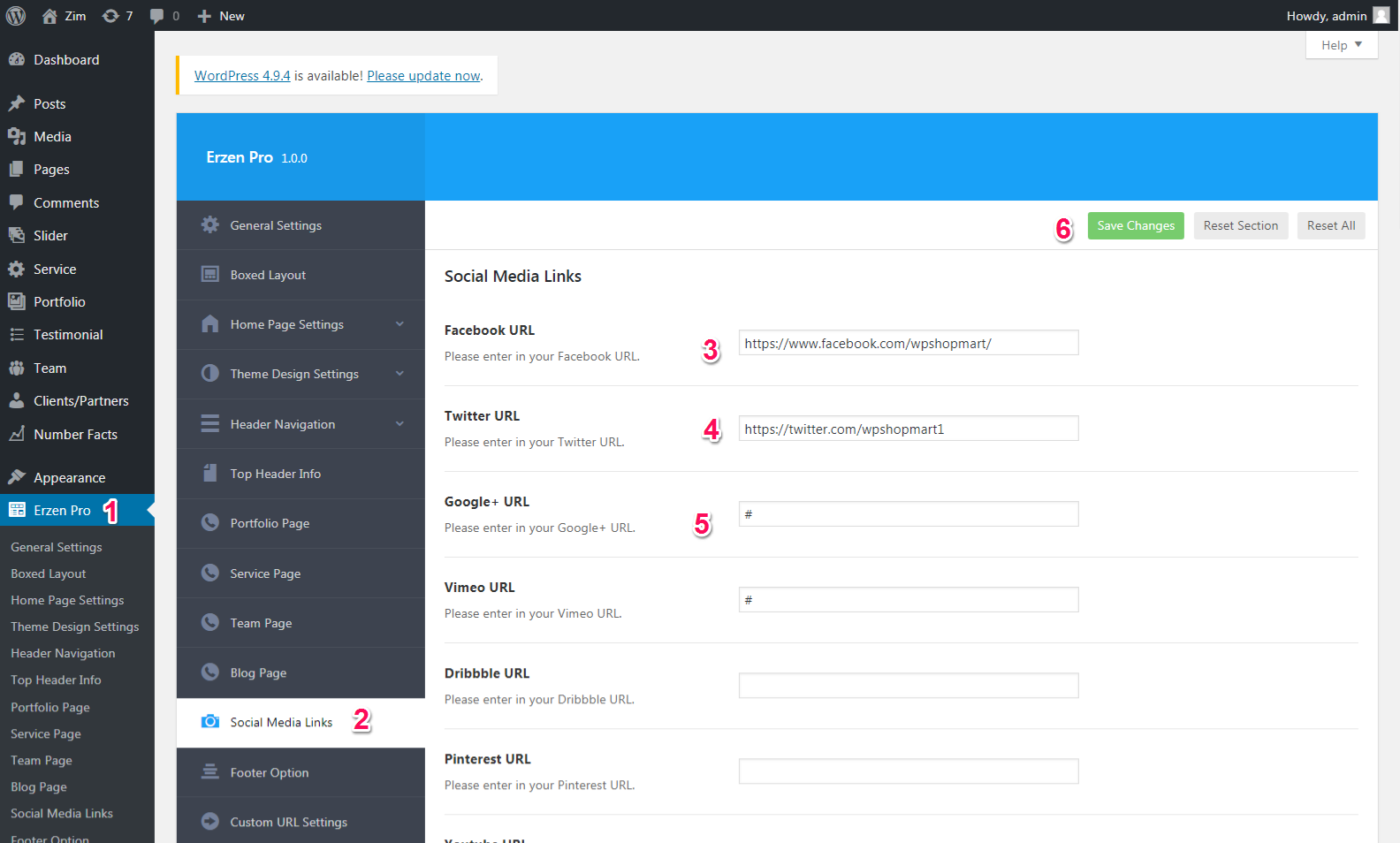Open Social Media Links submenu link

click(62, 813)
